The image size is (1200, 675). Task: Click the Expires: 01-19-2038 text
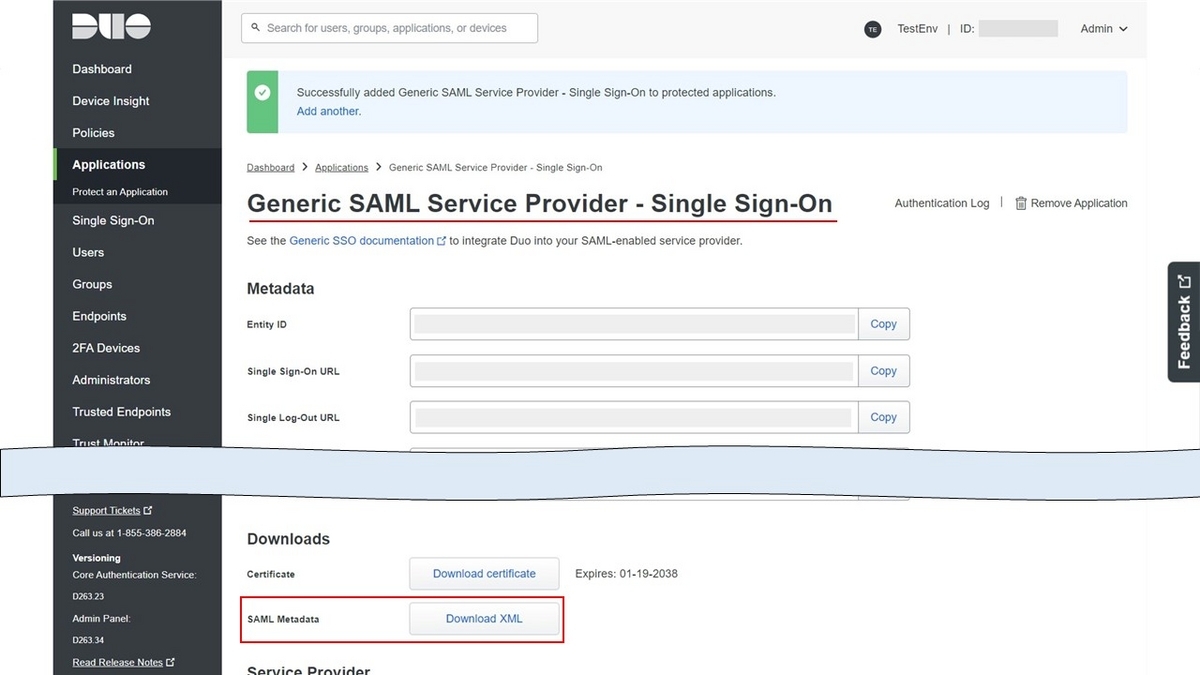point(626,574)
